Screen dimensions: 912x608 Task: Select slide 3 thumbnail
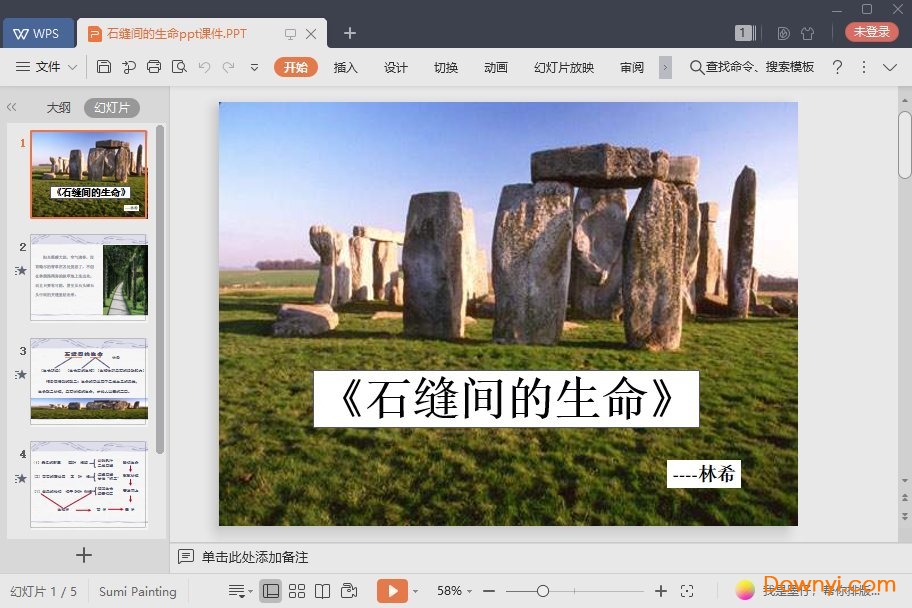pyautogui.click(x=89, y=380)
